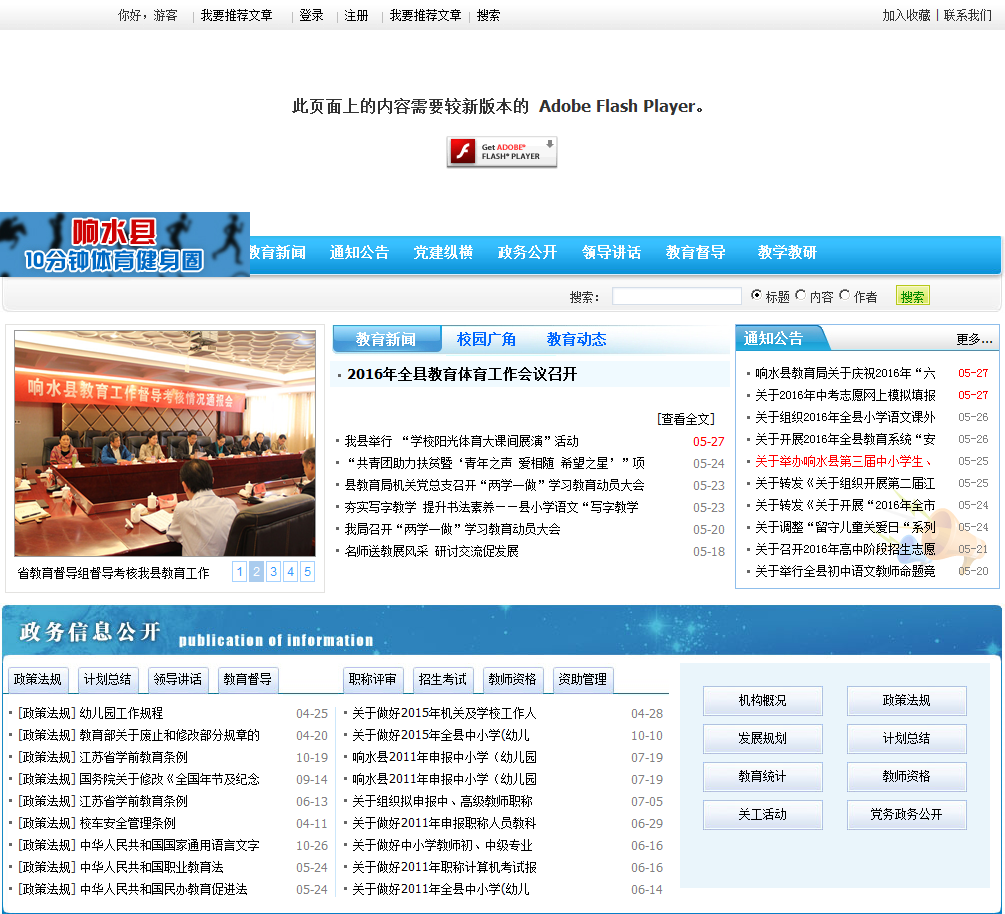Image resolution: width=1005 pixels, height=914 pixels.
Task: Select the 领导讲话 tab under 政务信息公开
Action: pyautogui.click(x=178, y=679)
